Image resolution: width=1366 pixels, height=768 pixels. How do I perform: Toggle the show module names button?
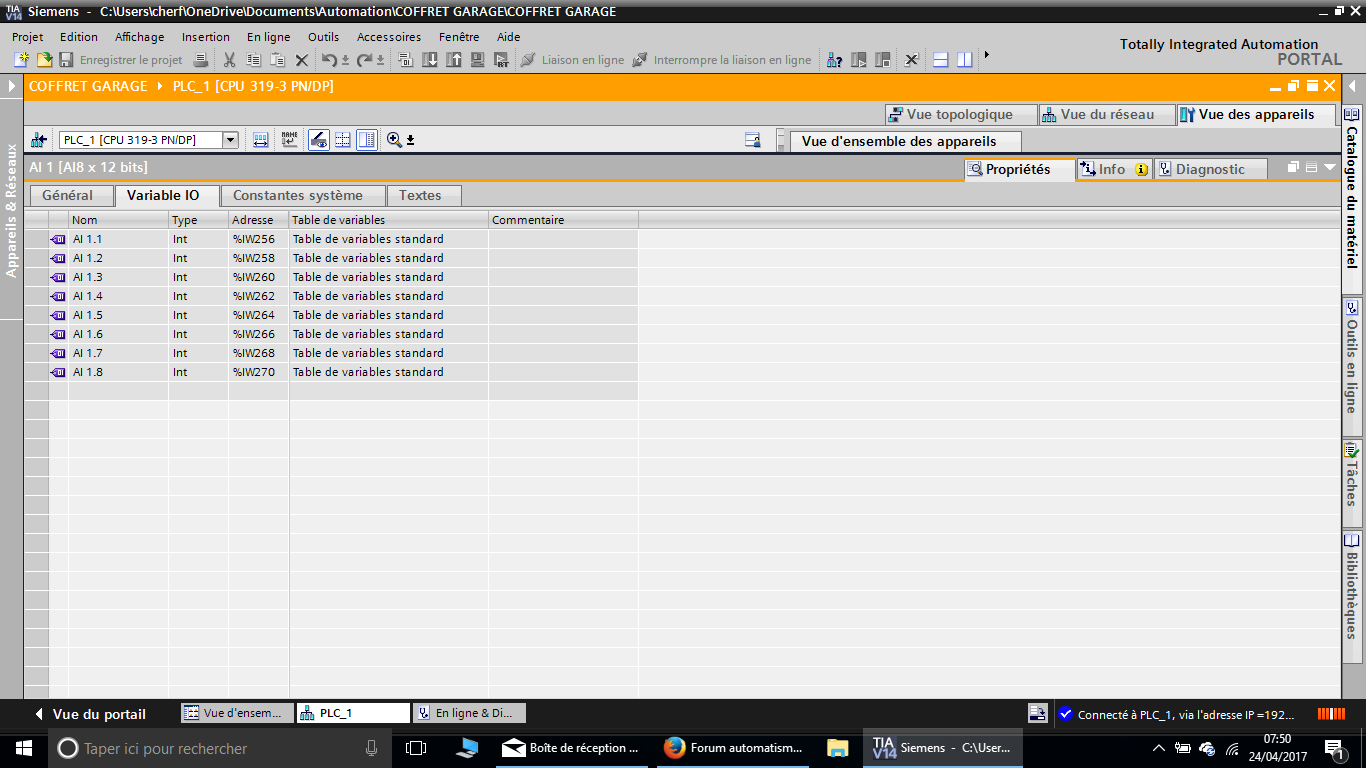tap(289, 140)
